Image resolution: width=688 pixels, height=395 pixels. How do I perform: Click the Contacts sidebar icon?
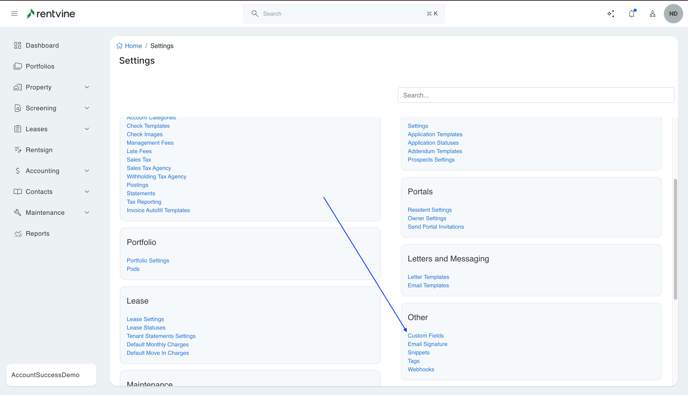point(18,191)
